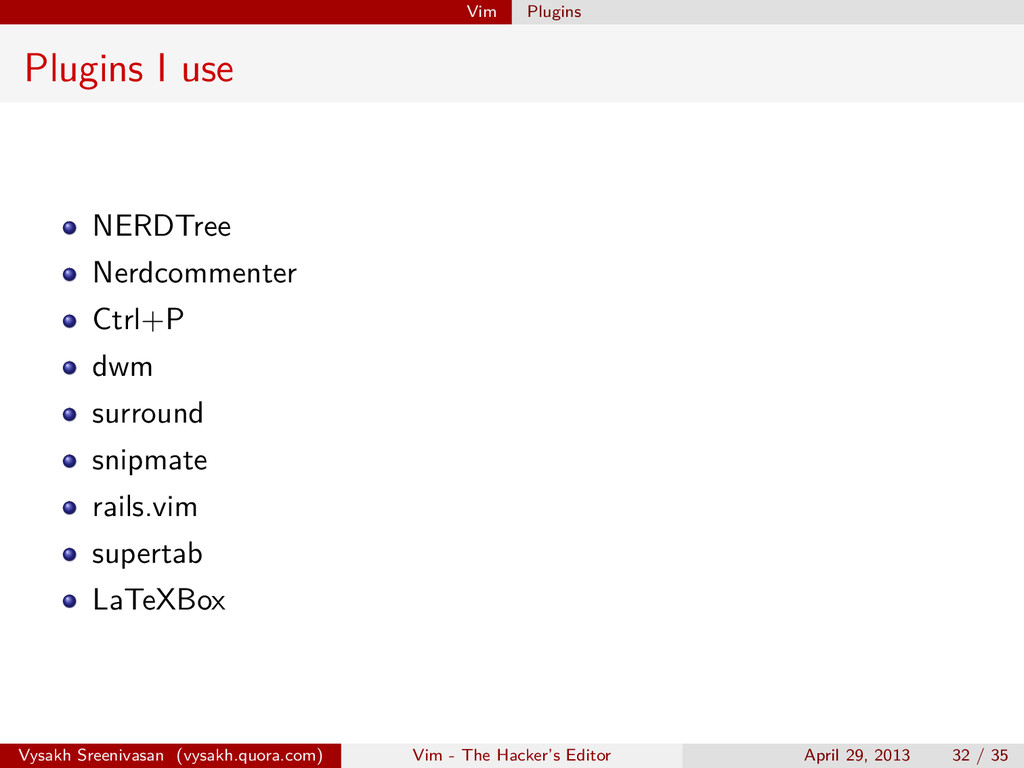
Task: Click rails.vim in the list
Action: (x=145, y=507)
